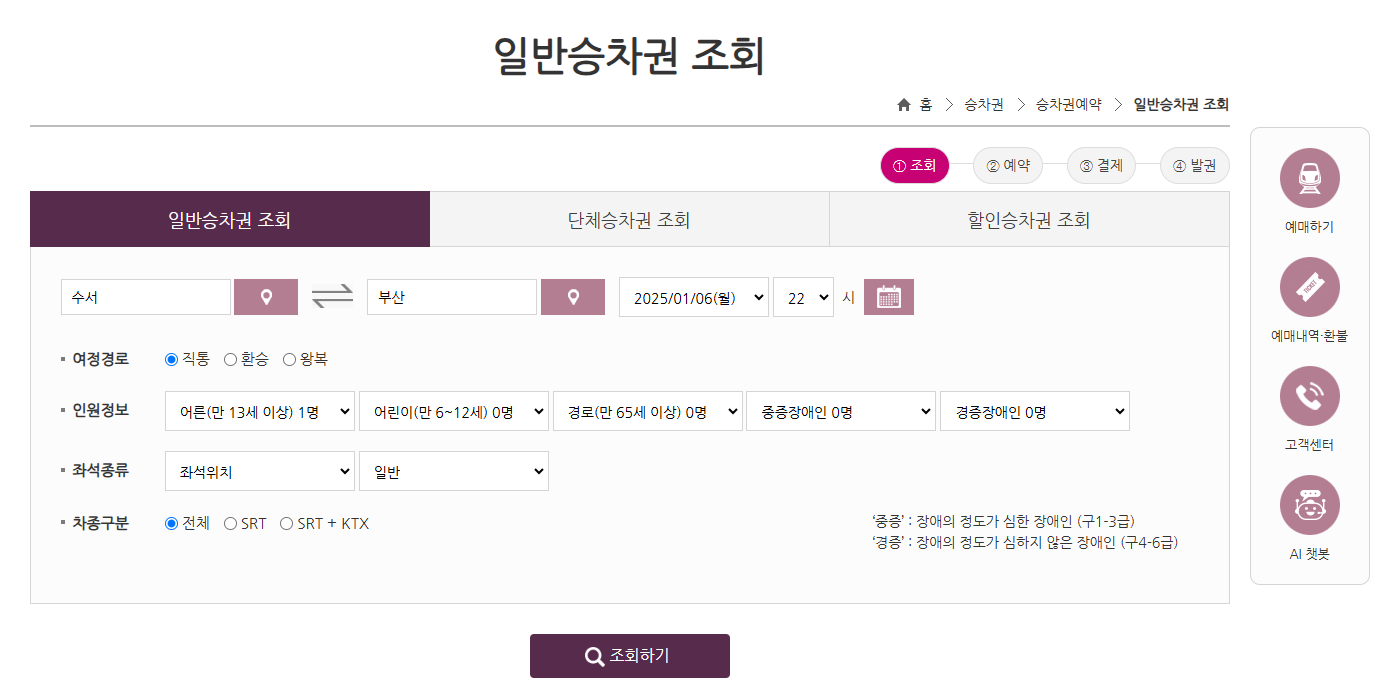Launch the AI 챗봇 assistant
The height and width of the screenshot is (692, 1381).
point(1309,505)
